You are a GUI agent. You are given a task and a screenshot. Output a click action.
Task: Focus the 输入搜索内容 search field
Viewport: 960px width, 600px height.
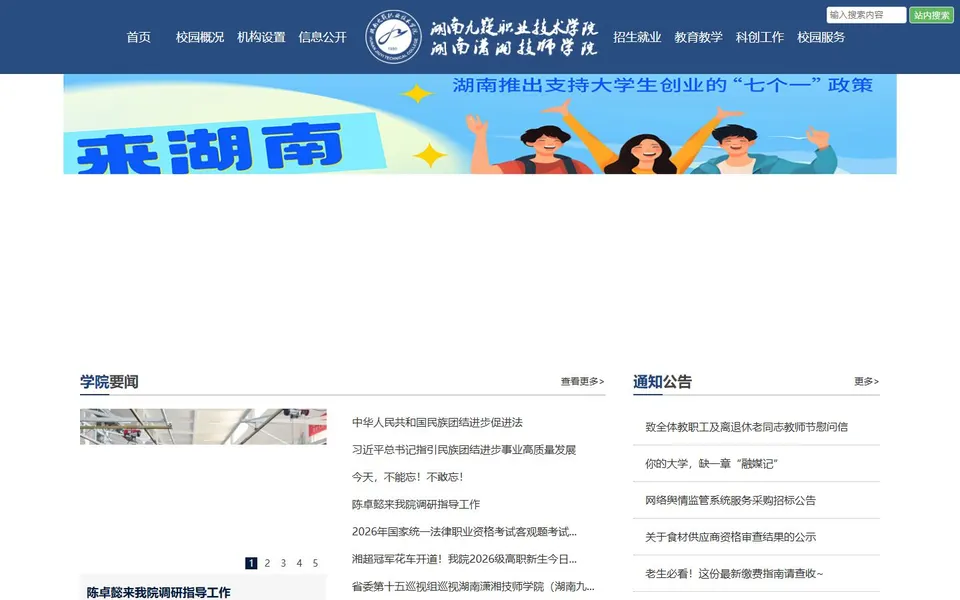coord(866,15)
